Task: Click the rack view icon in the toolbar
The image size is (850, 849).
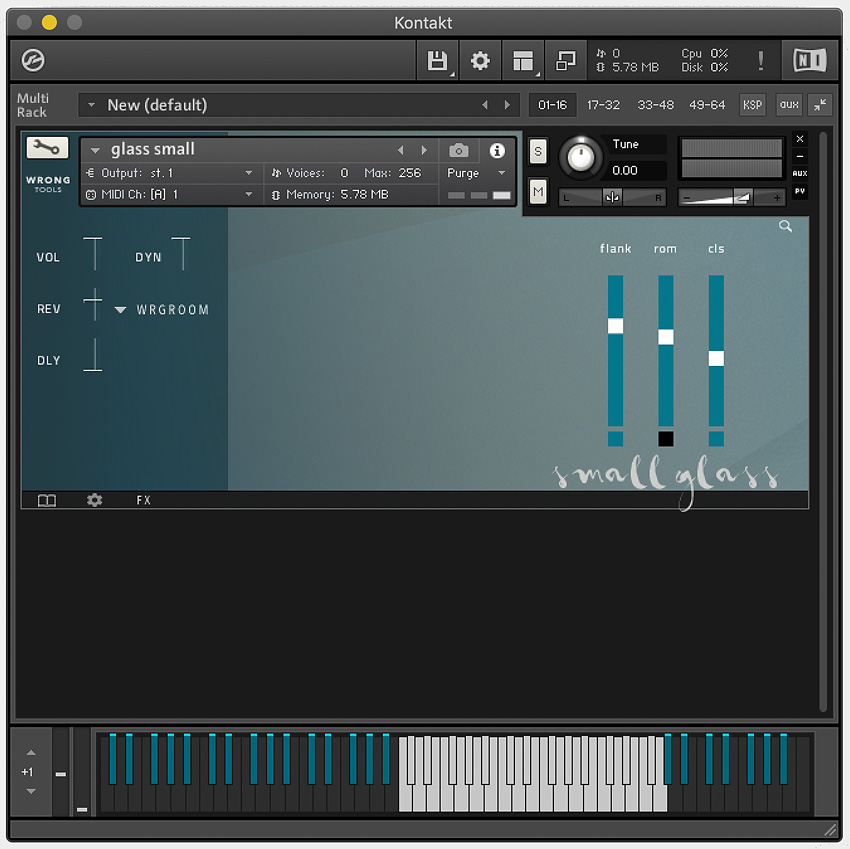Action: tap(523, 60)
